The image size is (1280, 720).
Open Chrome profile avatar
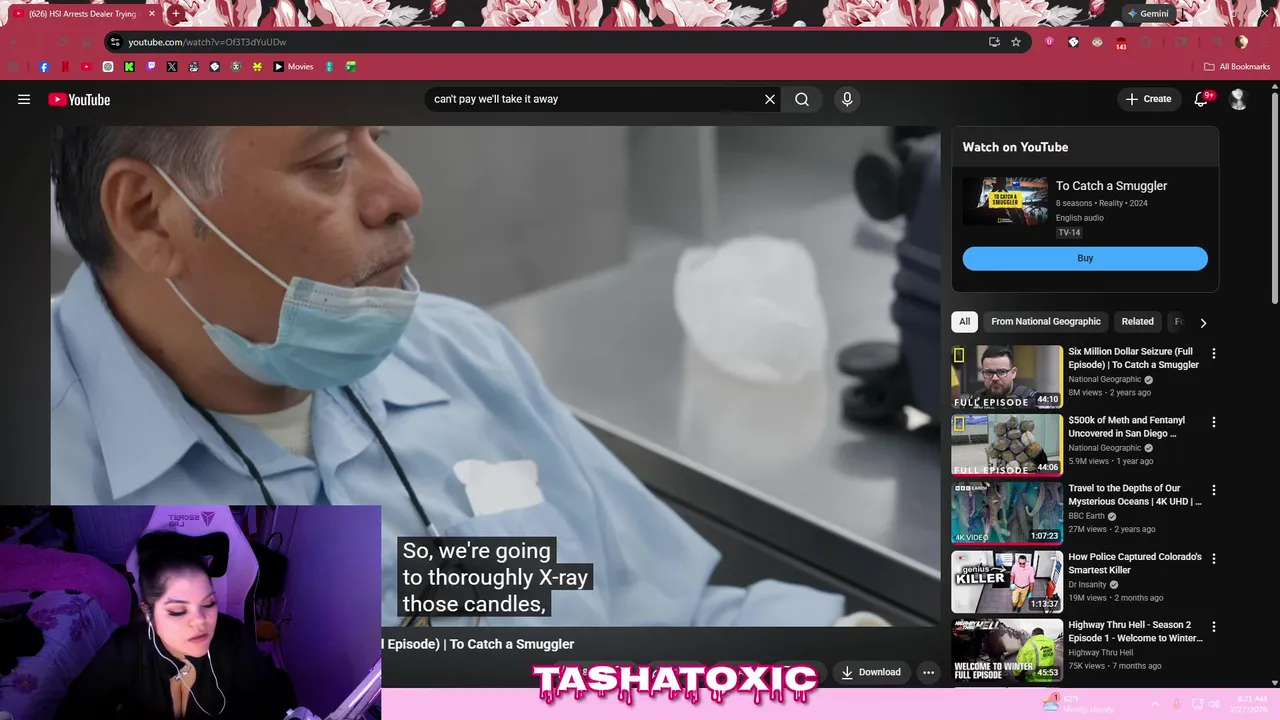(1241, 42)
